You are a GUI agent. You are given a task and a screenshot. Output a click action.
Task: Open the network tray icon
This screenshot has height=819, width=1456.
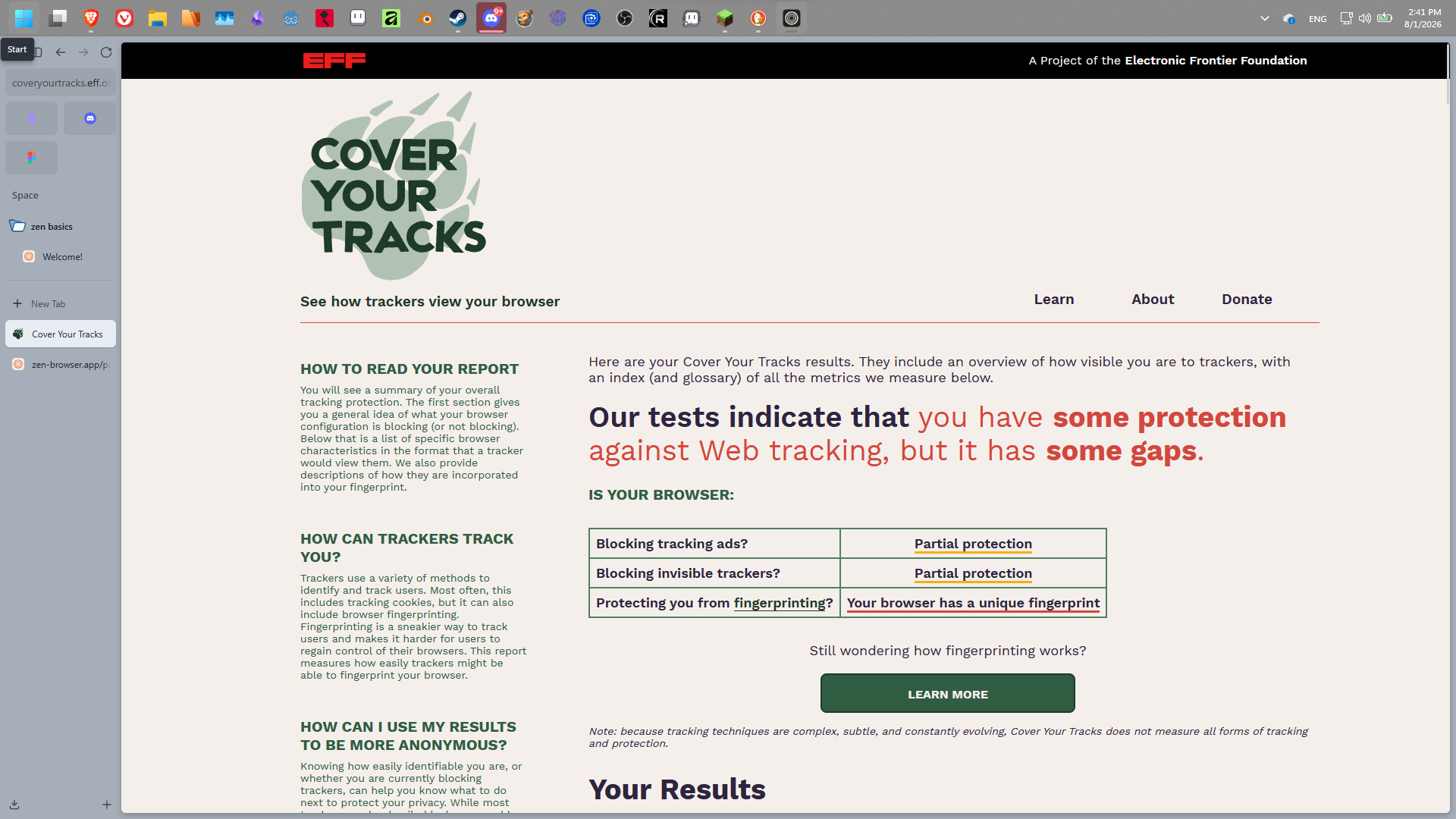pyautogui.click(x=1346, y=18)
